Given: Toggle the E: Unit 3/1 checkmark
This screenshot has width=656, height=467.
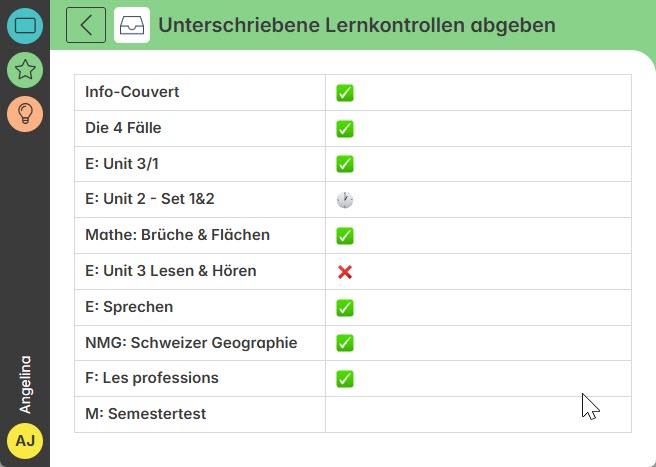Looking at the screenshot, I should pos(345,164).
